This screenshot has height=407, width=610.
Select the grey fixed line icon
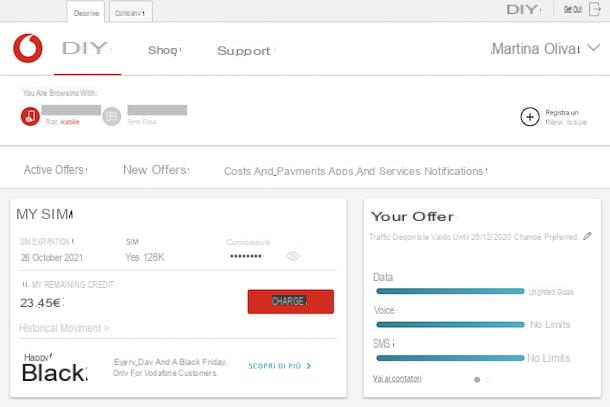coord(112,116)
